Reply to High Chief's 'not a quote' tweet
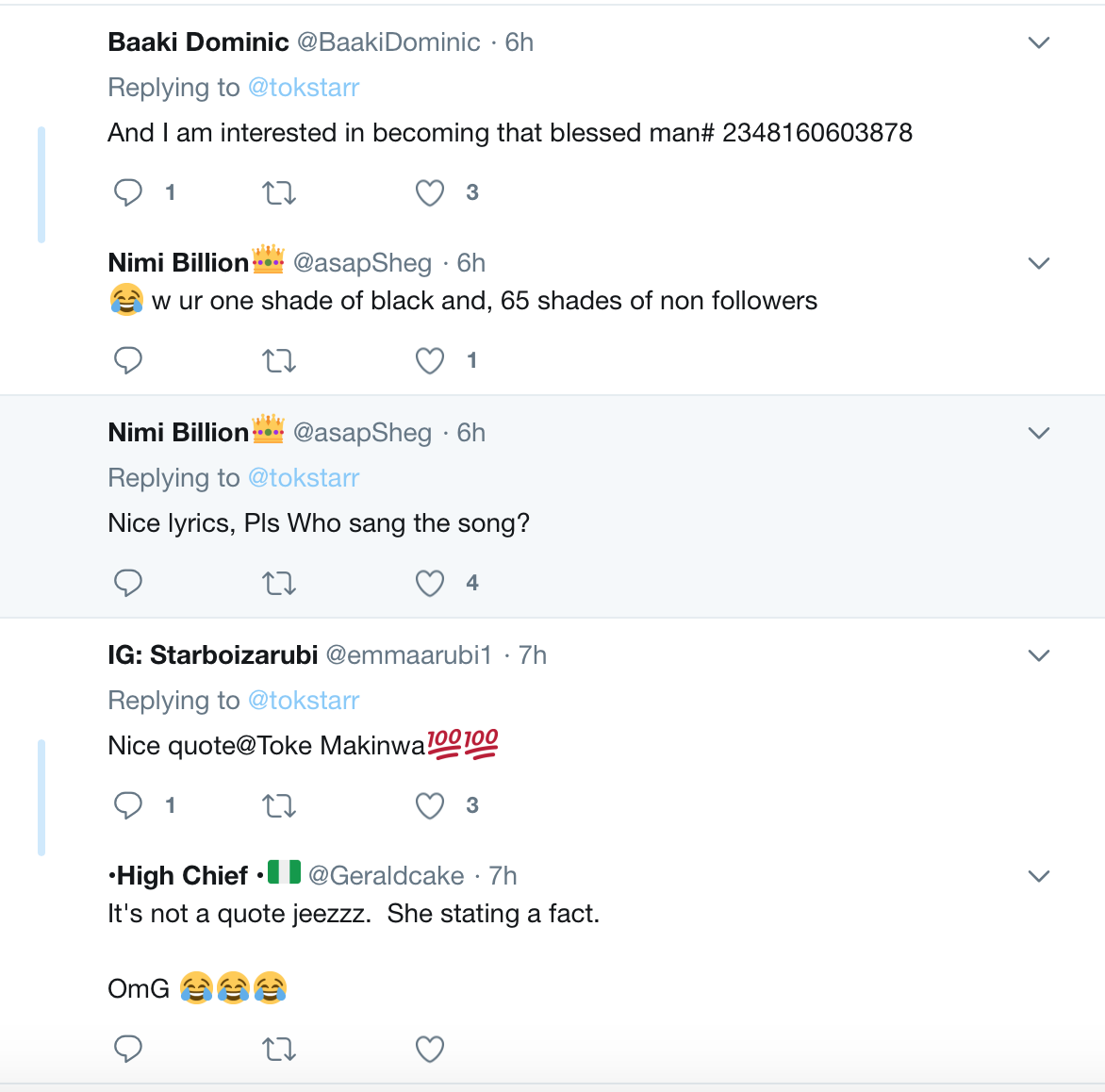1105x1092 pixels. (x=128, y=1049)
